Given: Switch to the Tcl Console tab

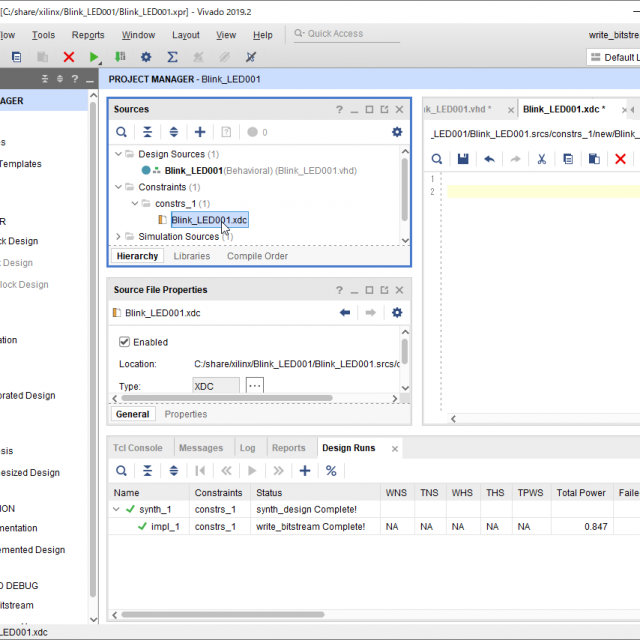Looking at the screenshot, I should (138, 448).
